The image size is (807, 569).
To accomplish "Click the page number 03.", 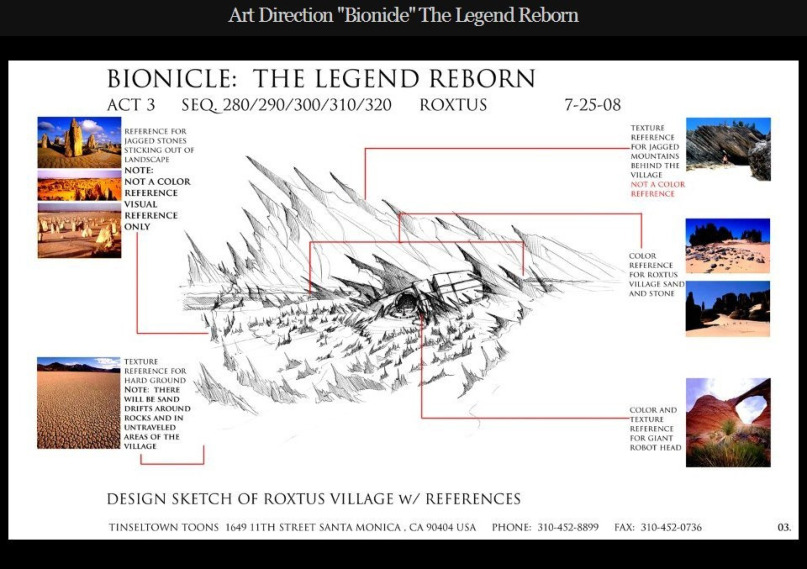I will tap(784, 527).
